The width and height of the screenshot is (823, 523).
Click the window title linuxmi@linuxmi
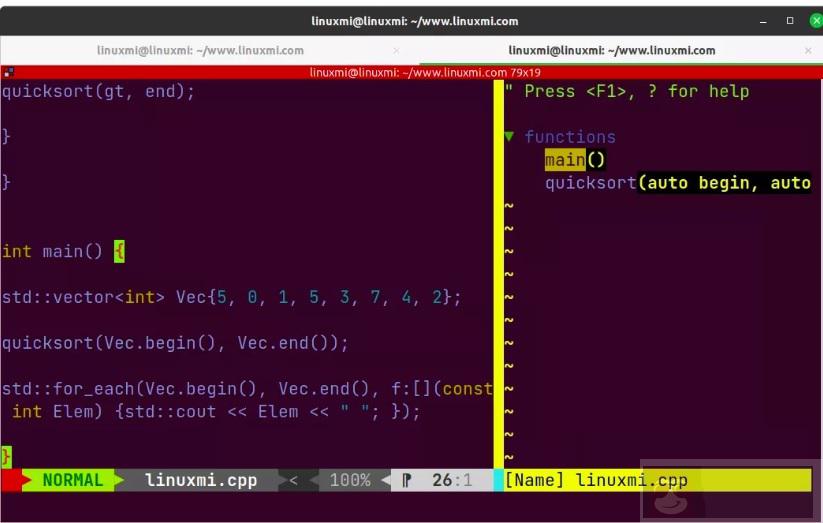pos(415,21)
